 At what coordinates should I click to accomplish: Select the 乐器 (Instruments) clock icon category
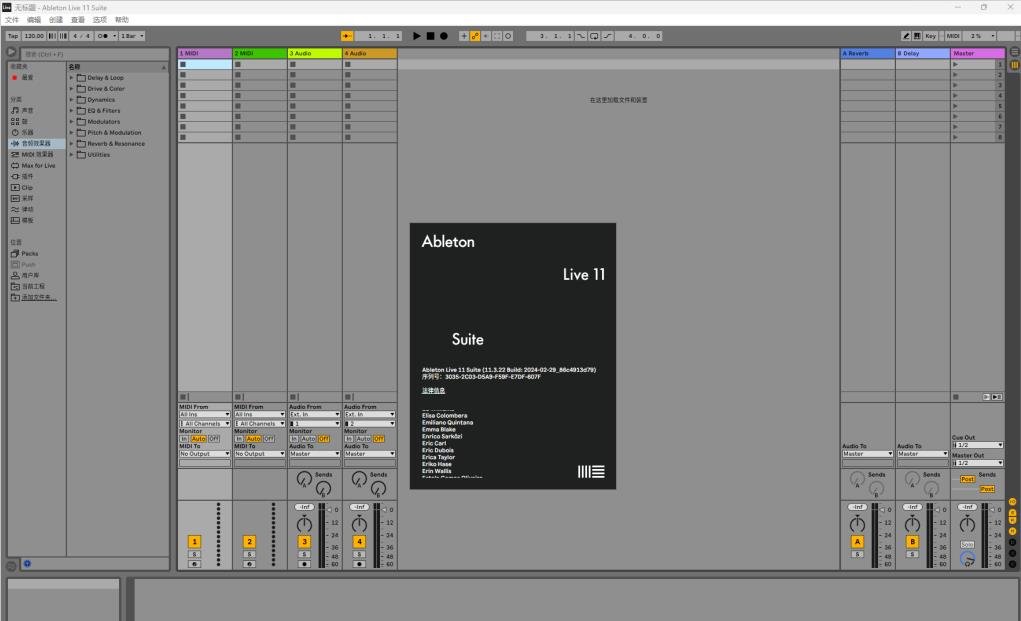pyautogui.click(x=22, y=133)
